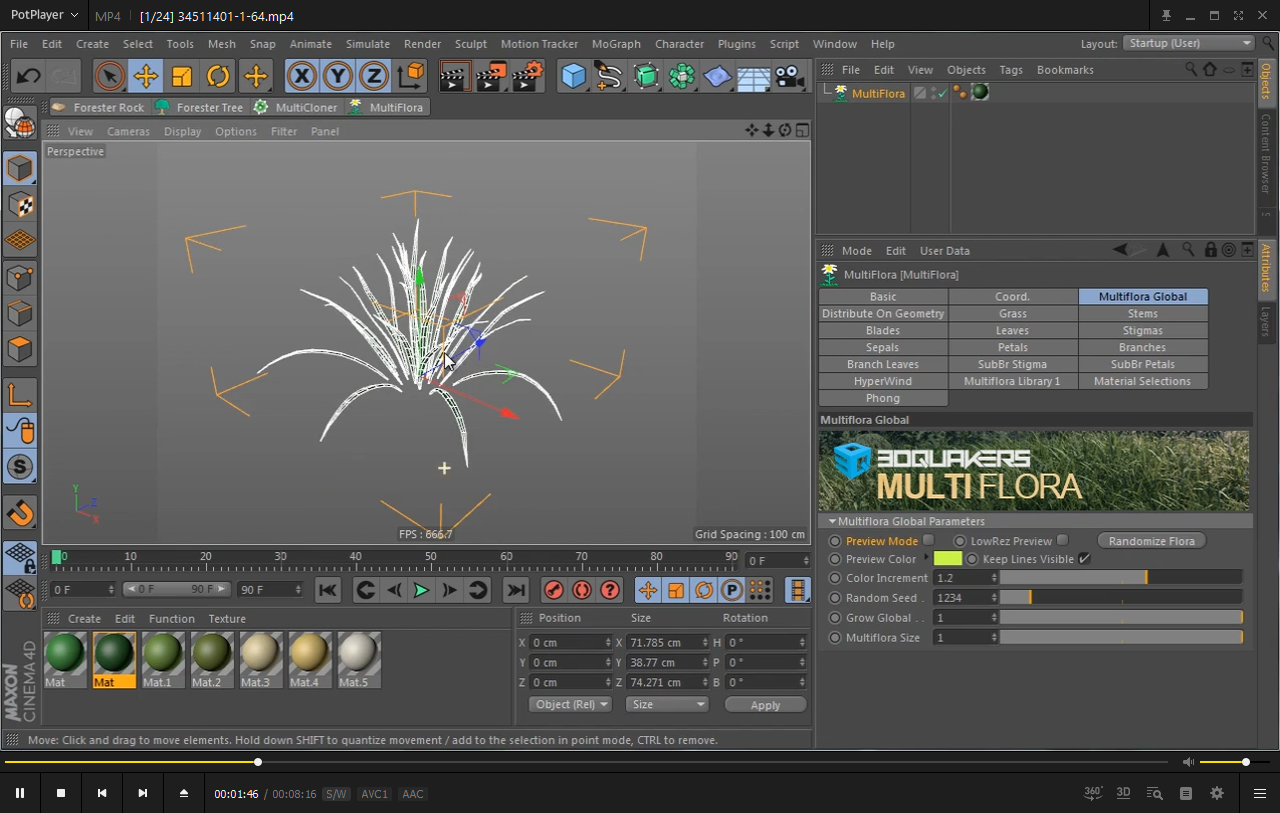This screenshot has height=813, width=1280.
Task: Click timeline Play forward button
Action: [421, 590]
